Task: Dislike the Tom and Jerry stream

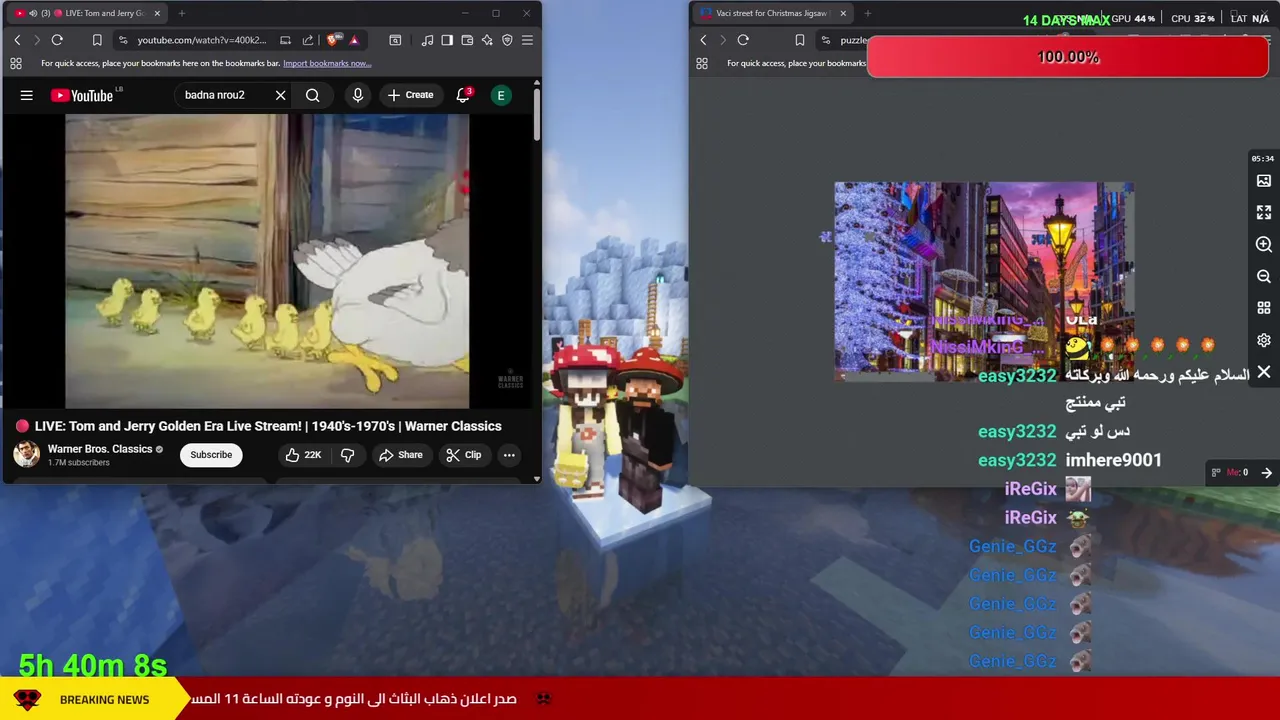Action: (347, 455)
